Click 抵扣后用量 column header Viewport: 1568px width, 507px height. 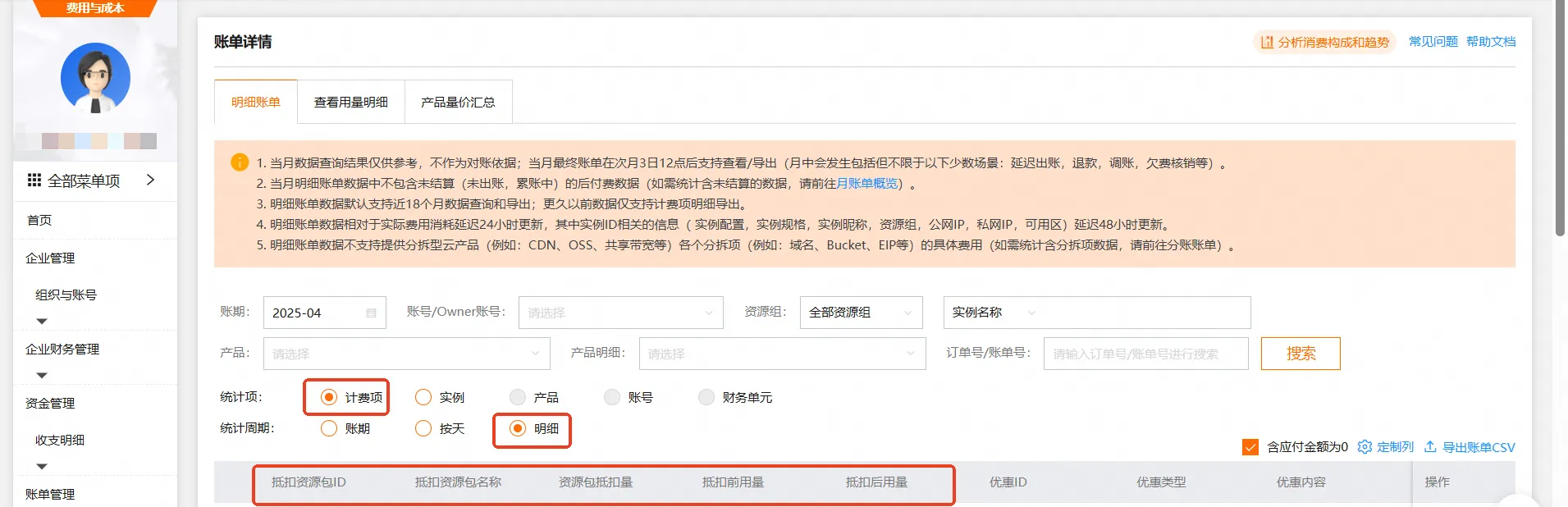[x=876, y=482]
